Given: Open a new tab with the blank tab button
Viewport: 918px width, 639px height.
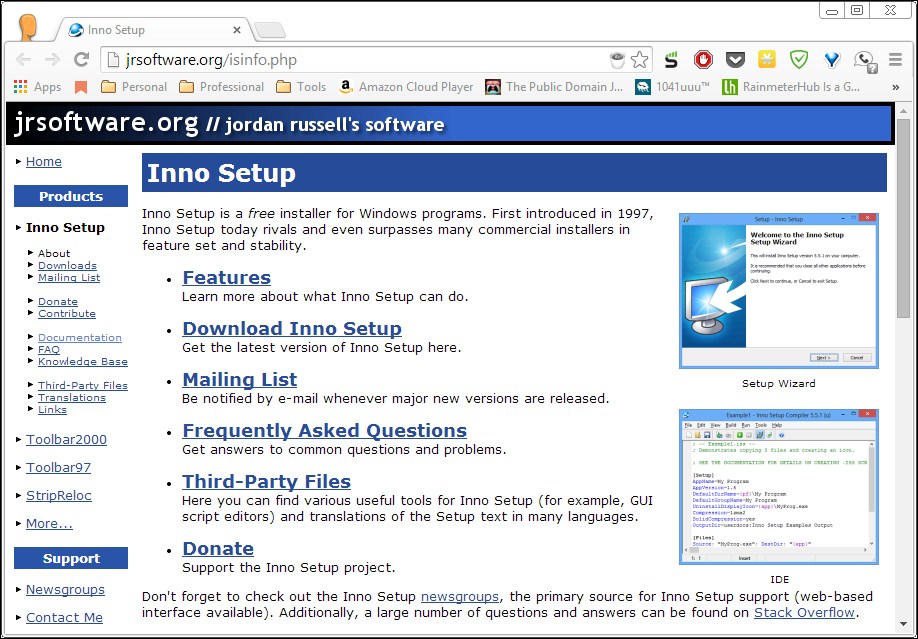Looking at the screenshot, I should click(268, 30).
